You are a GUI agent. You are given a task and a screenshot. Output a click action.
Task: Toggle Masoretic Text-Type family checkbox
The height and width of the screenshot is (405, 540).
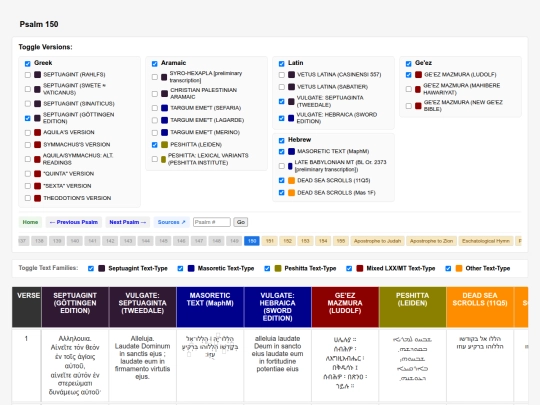coord(180,269)
